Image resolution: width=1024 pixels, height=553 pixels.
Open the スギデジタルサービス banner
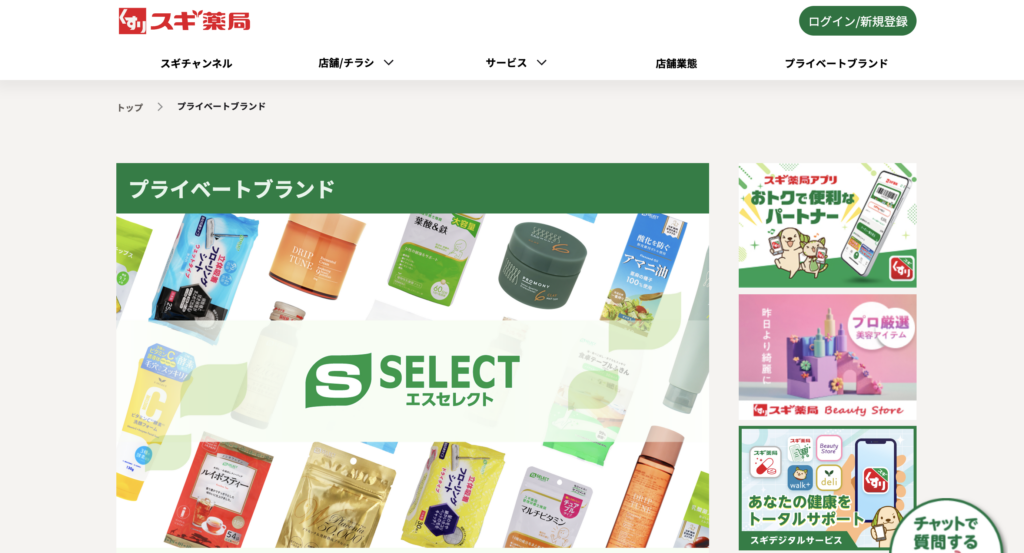point(827,488)
